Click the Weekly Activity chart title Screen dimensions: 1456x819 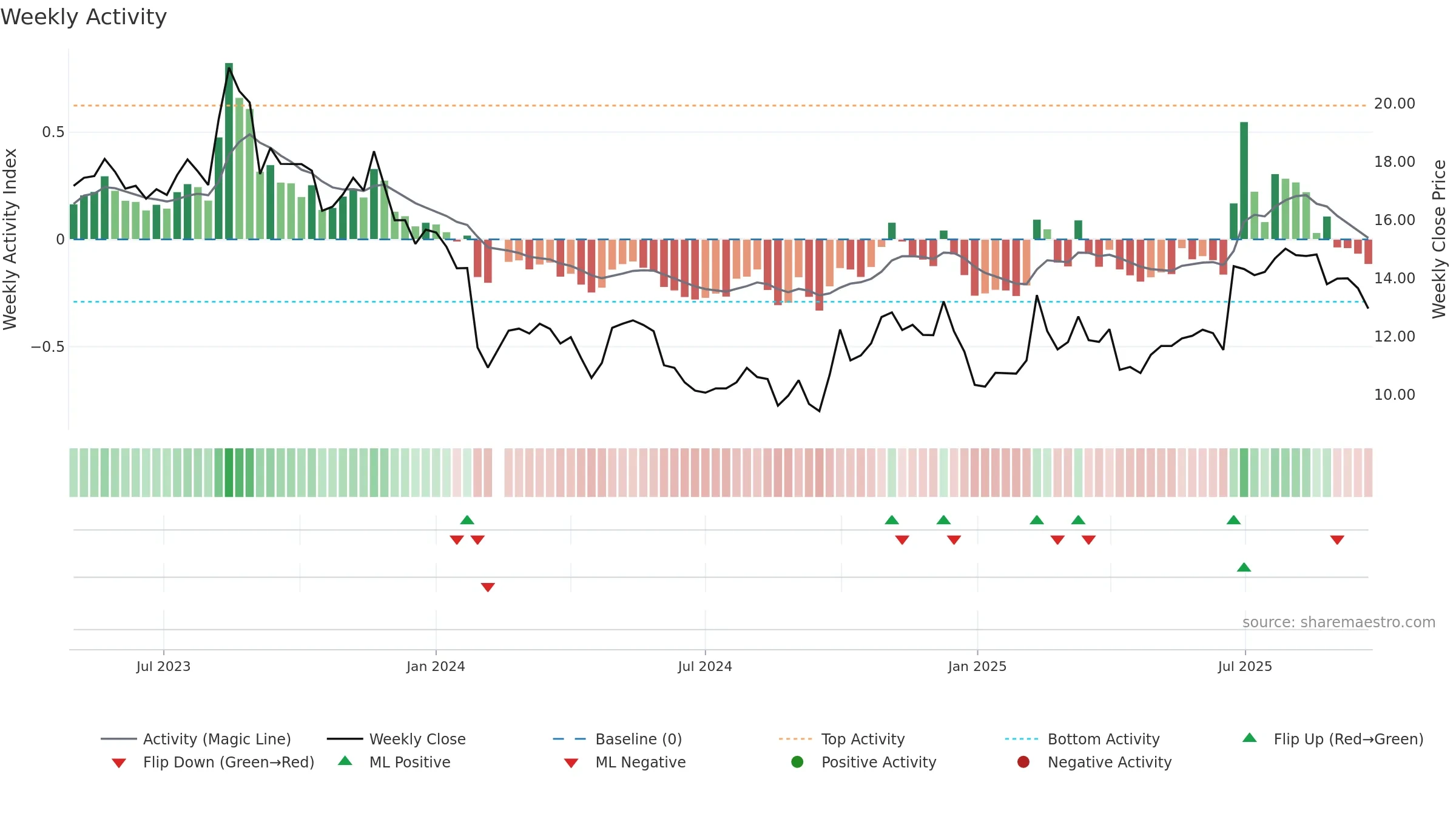pos(84,17)
